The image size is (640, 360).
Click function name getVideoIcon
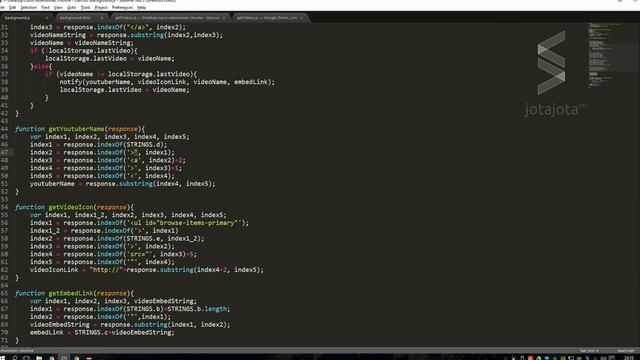(x=71, y=207)
